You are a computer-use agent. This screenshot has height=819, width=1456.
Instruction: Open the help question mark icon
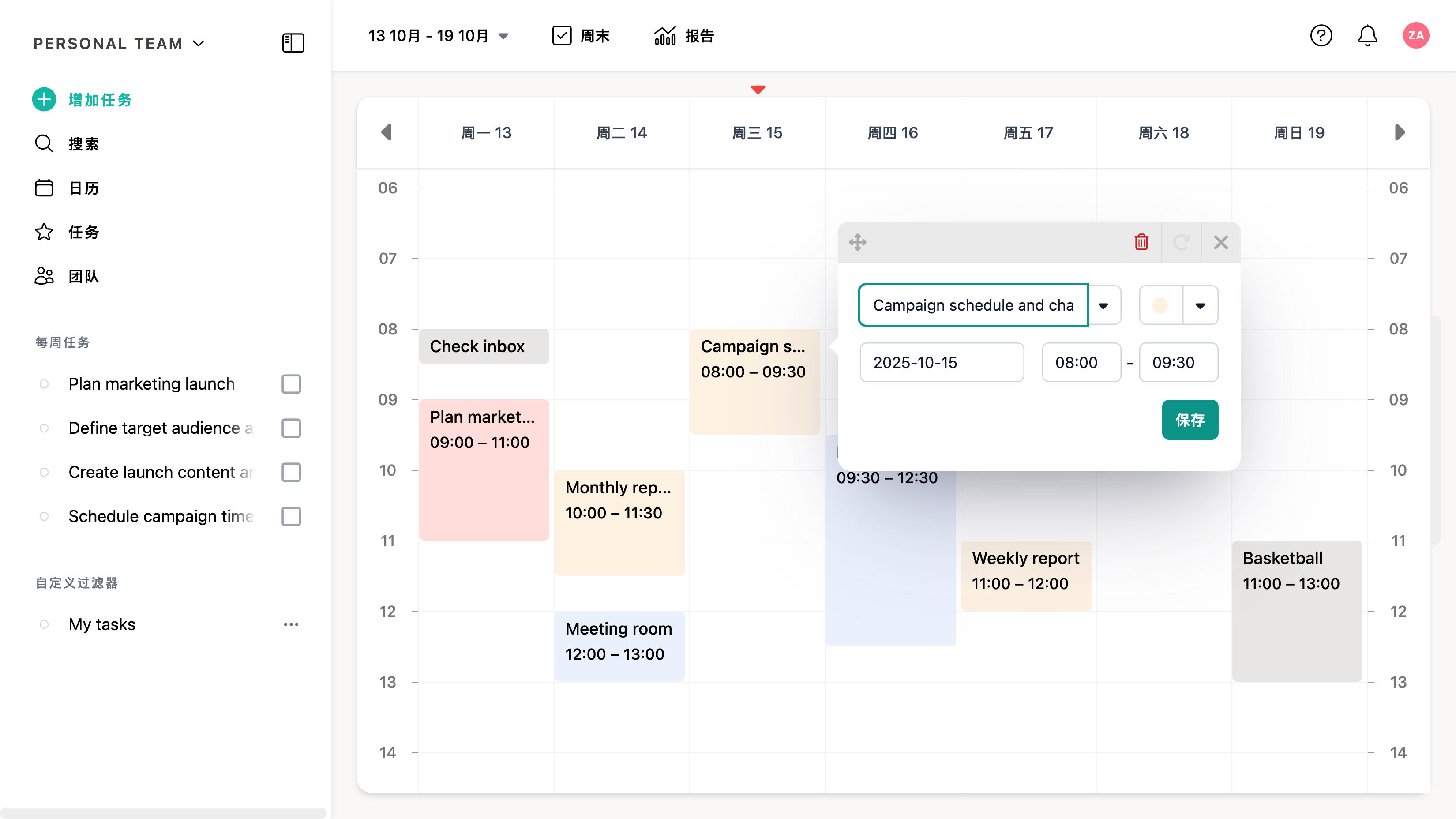[1321, 36]
